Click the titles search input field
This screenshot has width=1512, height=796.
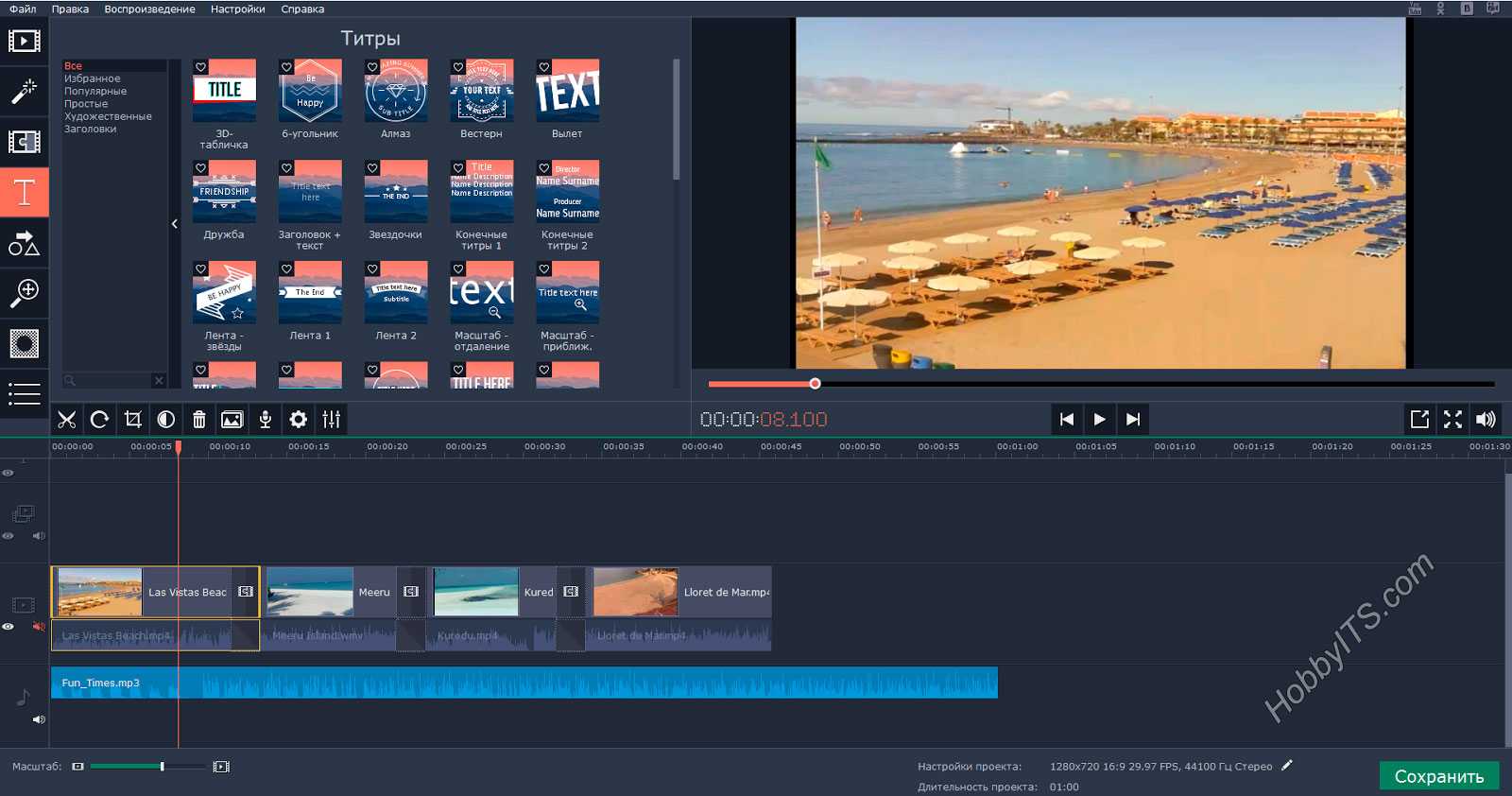coord(107,380)
